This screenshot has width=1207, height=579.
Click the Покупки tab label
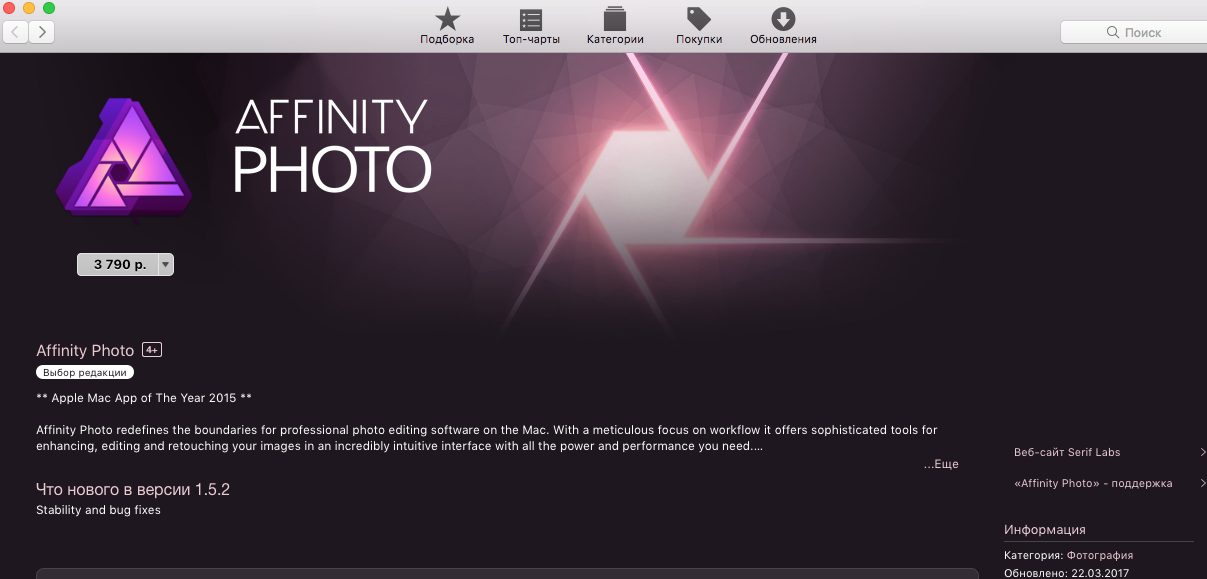point(699,39)
